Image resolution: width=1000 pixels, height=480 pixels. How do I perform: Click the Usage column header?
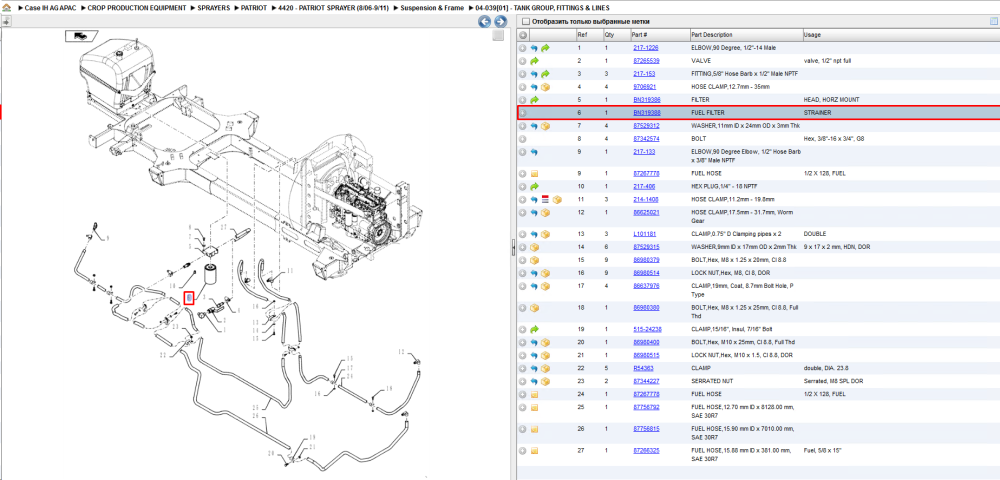tap(901, 34)
